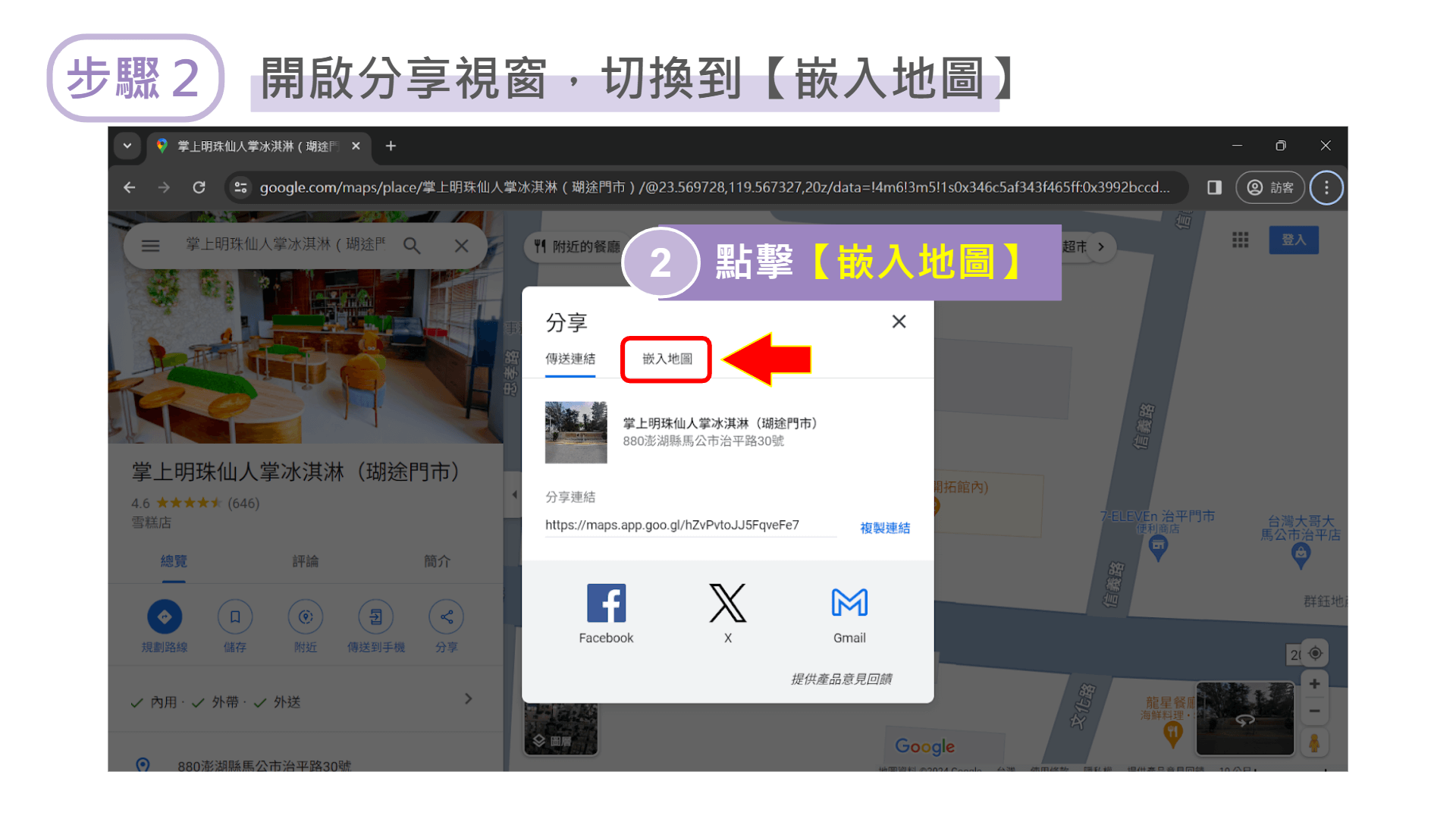This screenshot has width=1456, height=819.
Task: Click the 台灣大哥大 store map marker
Action: (1301, 557)
